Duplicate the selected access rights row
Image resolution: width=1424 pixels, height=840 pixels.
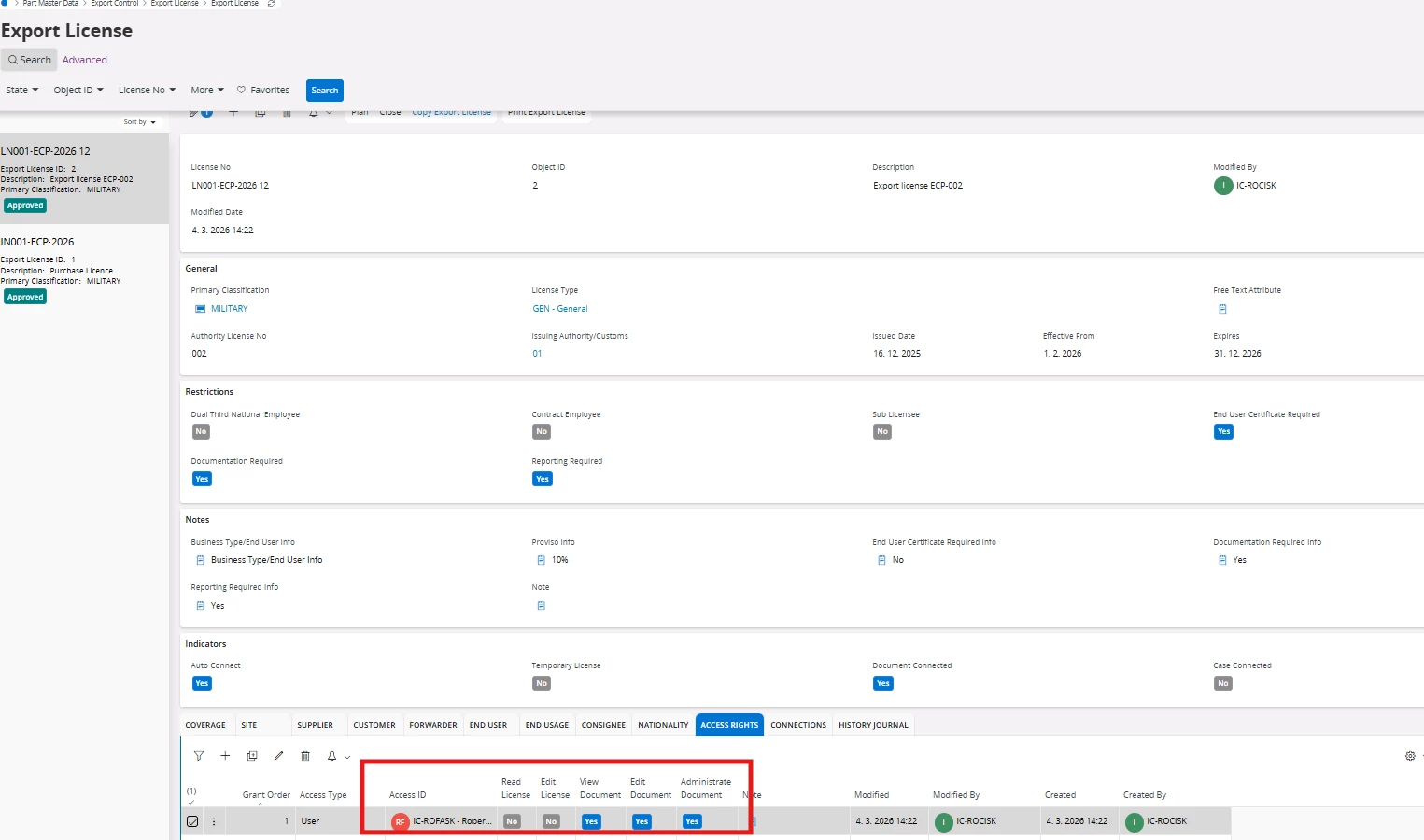(x=252, y=756)
